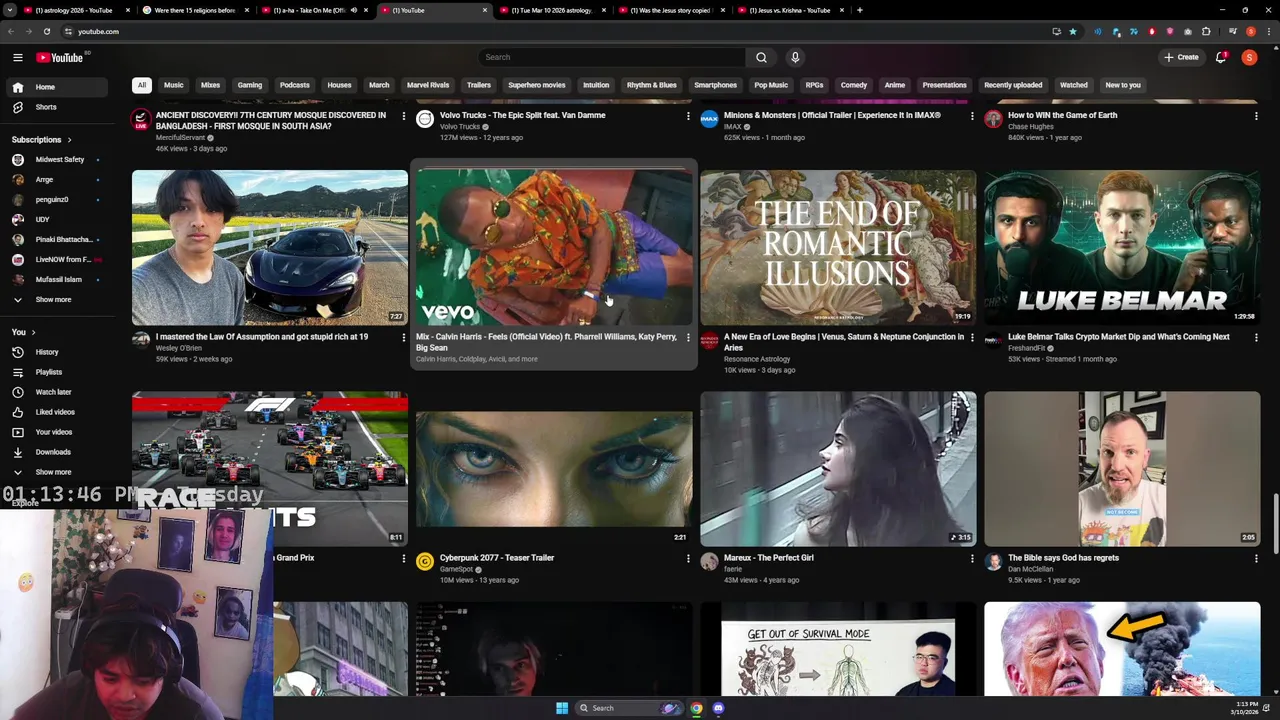Select the Podcasts filter chip
The height and width of the screenshot is (720, 1280).
coord(295,85)
